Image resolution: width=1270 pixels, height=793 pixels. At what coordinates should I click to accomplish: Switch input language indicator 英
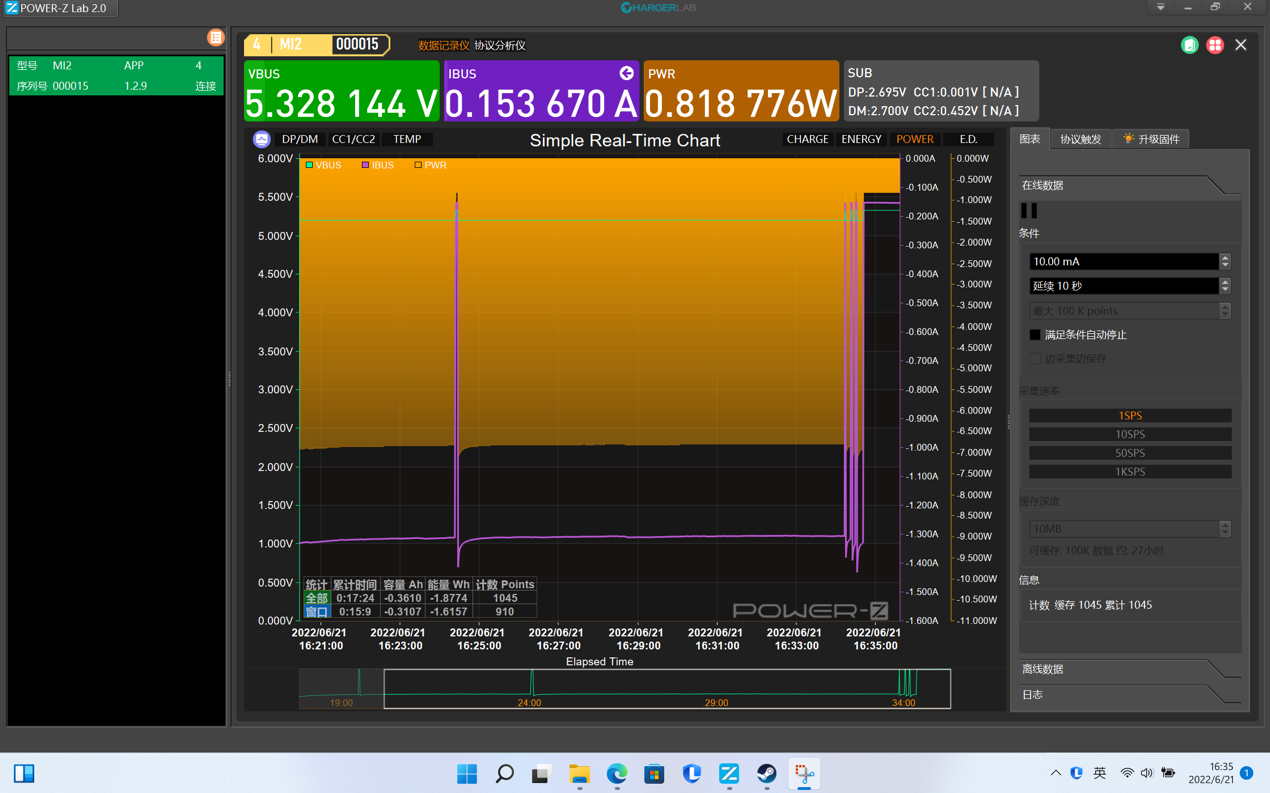coord(1100,773)
